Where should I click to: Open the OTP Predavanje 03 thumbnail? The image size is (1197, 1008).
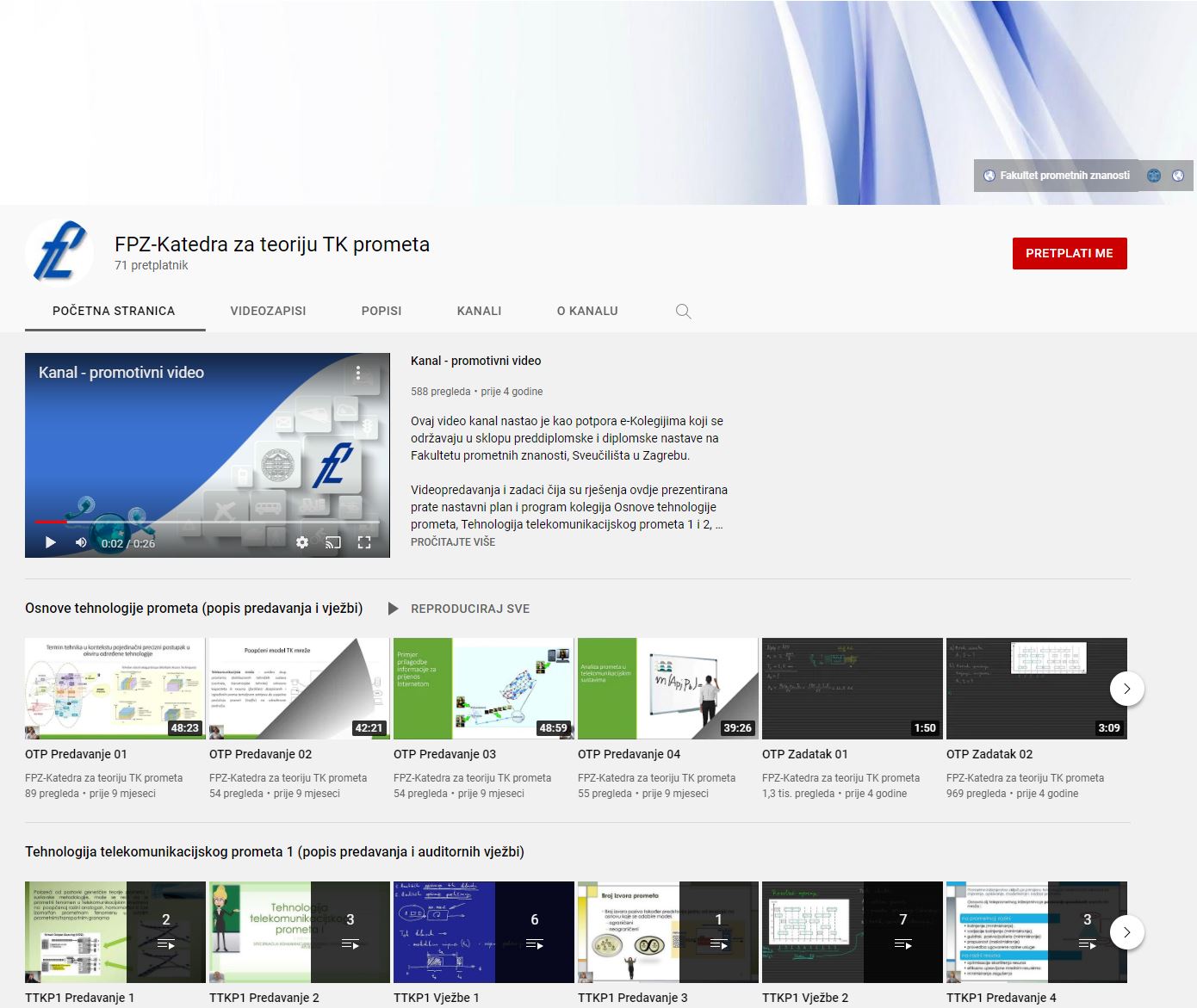[483, 688]
